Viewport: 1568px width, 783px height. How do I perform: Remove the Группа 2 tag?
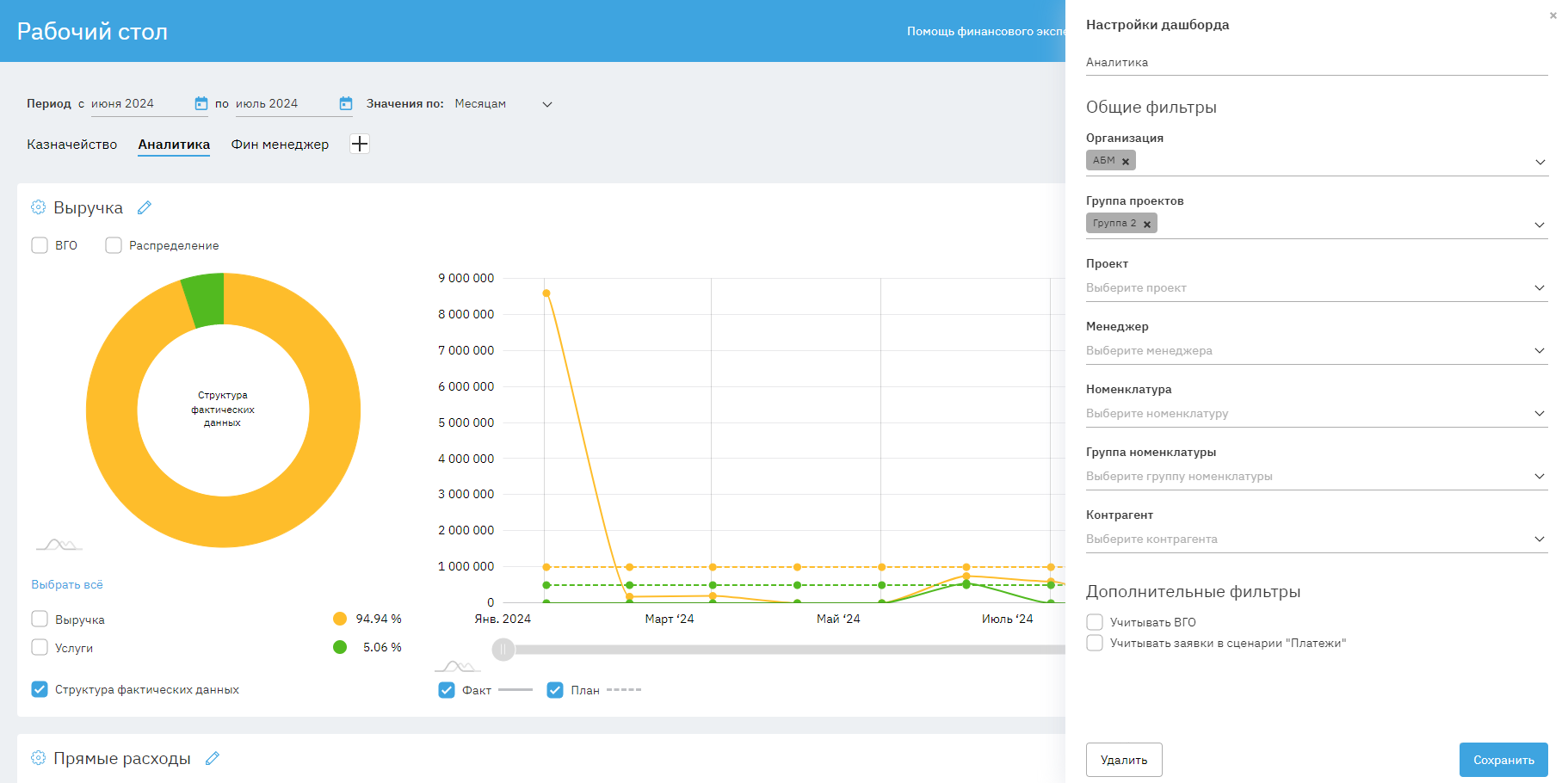1146,225
